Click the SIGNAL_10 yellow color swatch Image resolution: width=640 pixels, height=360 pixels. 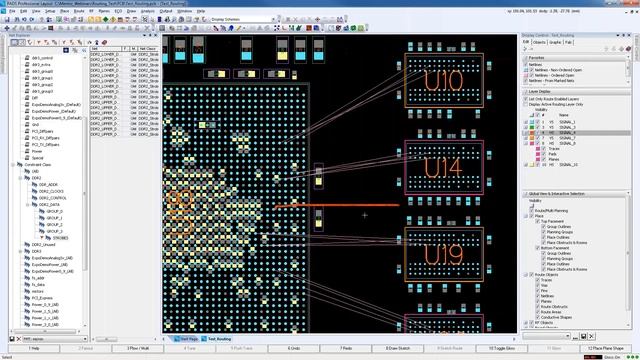point(532,164)
